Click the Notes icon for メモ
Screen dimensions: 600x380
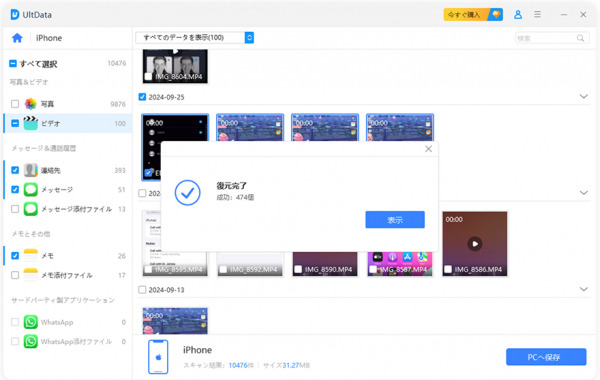(31, 255)
